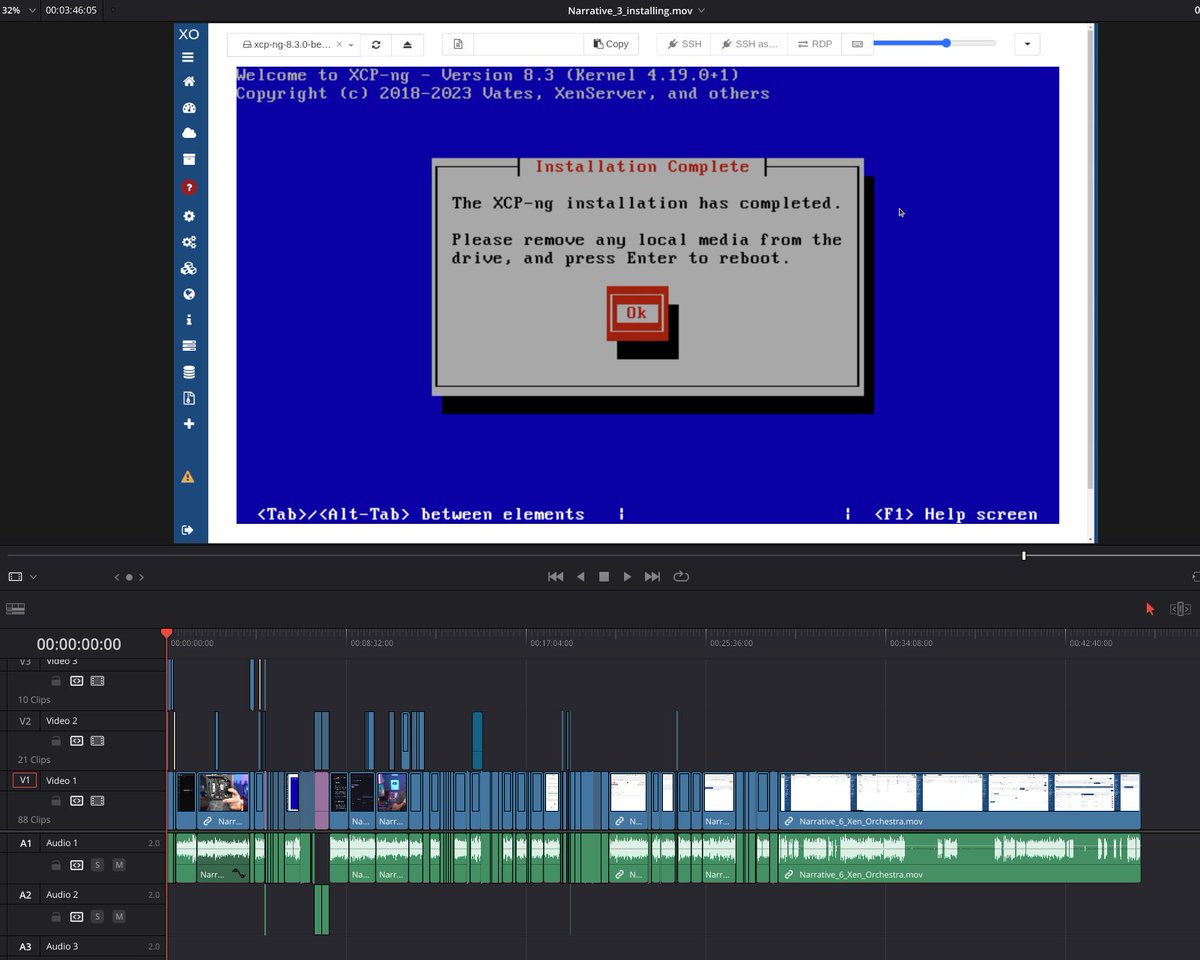Click the XO sign-out icon
1200x960 pixels.
tap(188, 530)
